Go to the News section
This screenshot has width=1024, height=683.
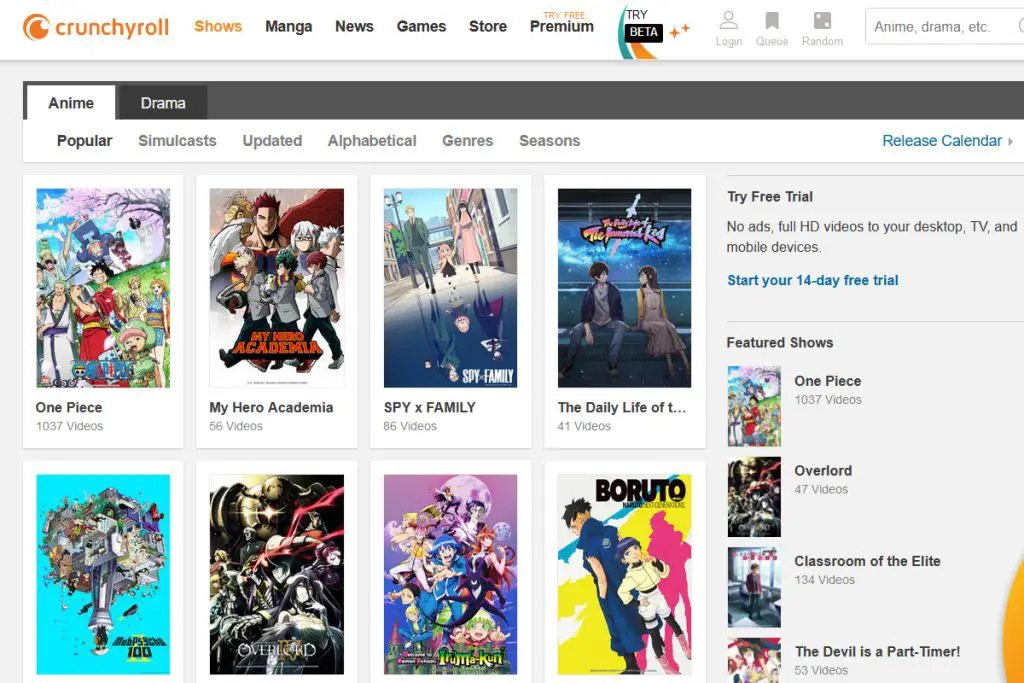click(x=354, y=26)
